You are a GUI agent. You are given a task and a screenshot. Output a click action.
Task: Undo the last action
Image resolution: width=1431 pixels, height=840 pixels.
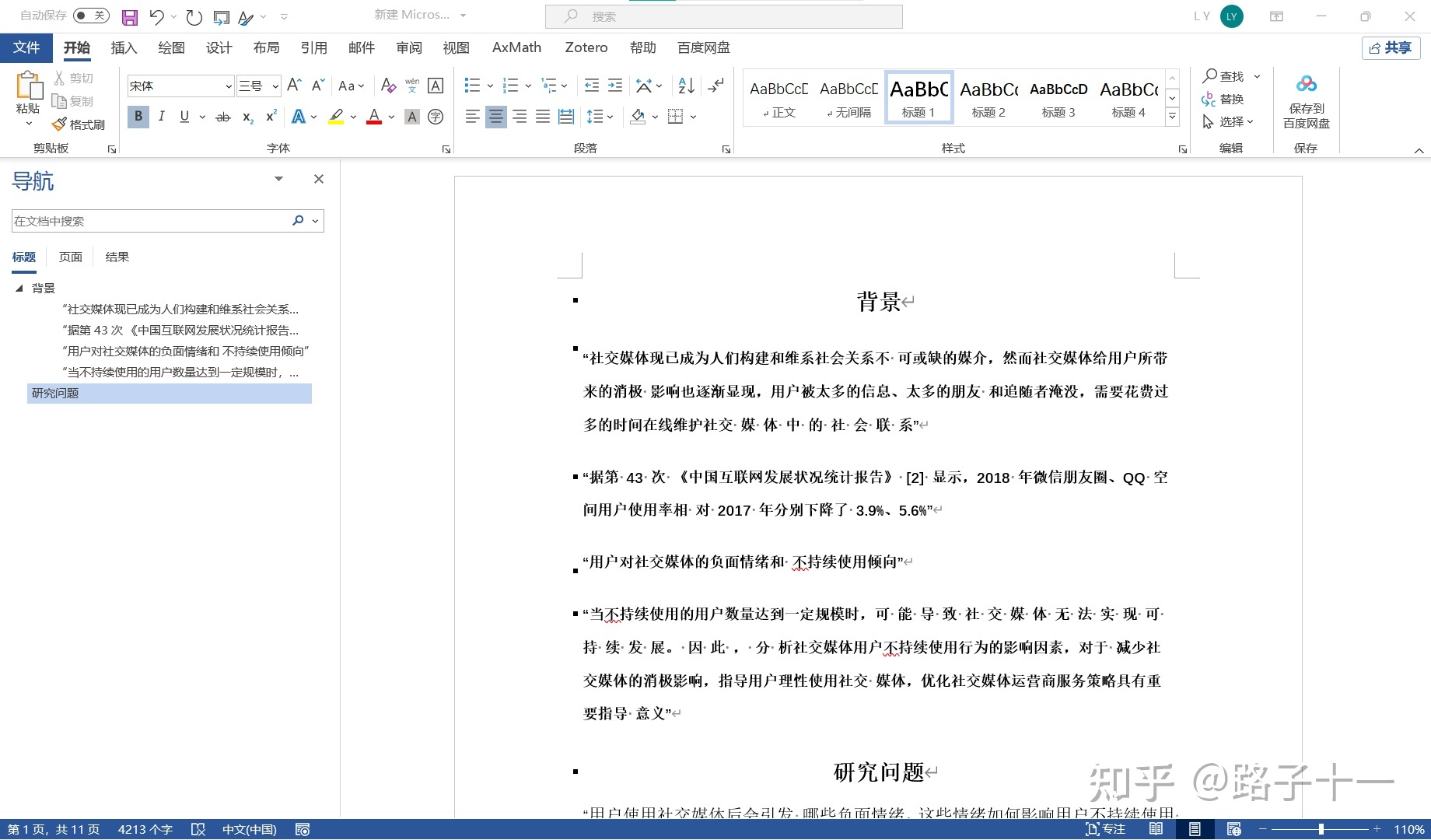156,16
